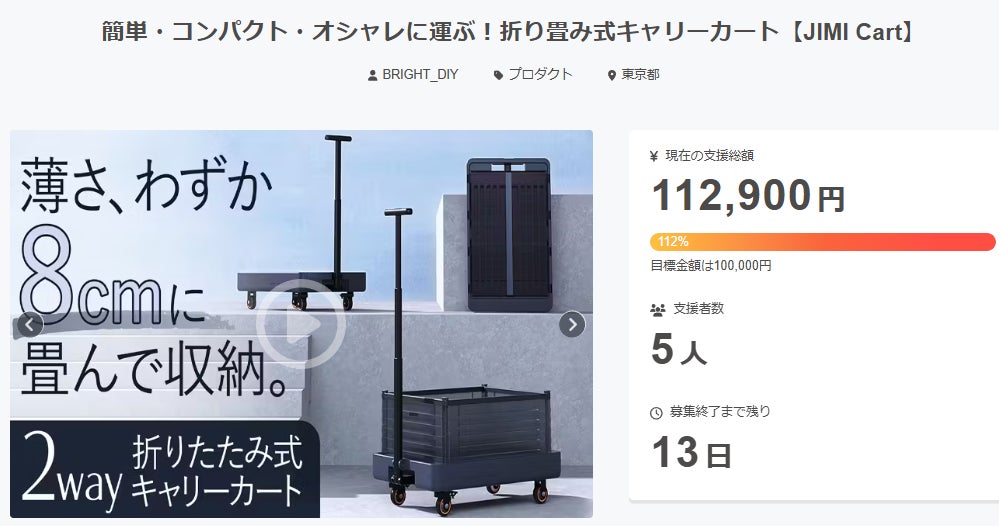Click the 112% funding progress bar
The width and height of the screenshot is (999, 526).
pos(823,242)
